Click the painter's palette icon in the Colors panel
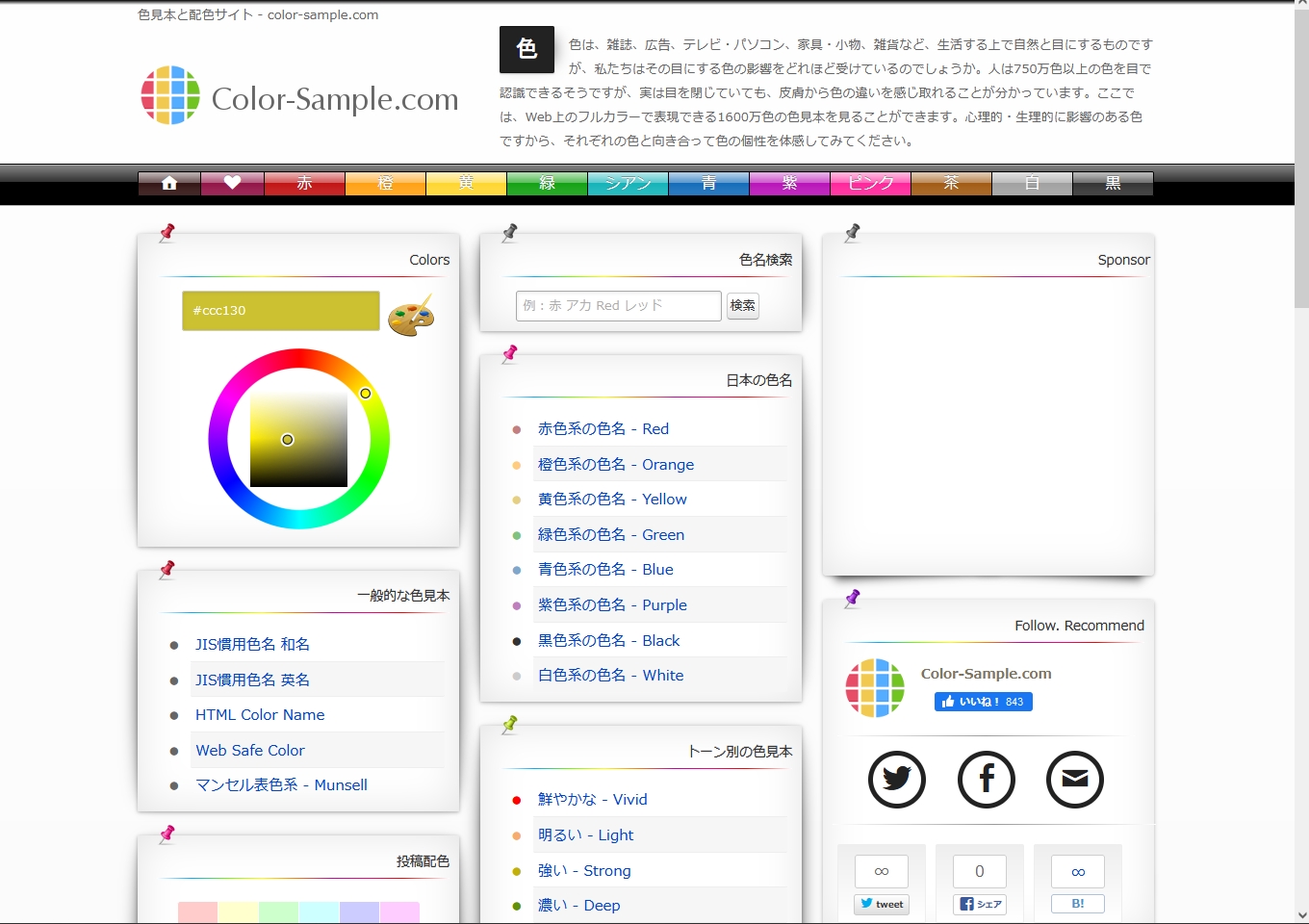Image resolution: width=1309 pixels, height=924 pixels. (x=411, y=315)
